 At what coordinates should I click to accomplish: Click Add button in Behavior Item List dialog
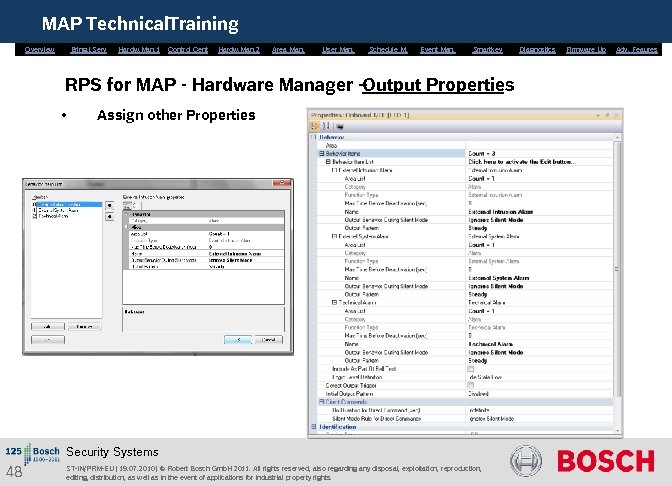coord(48,327)
